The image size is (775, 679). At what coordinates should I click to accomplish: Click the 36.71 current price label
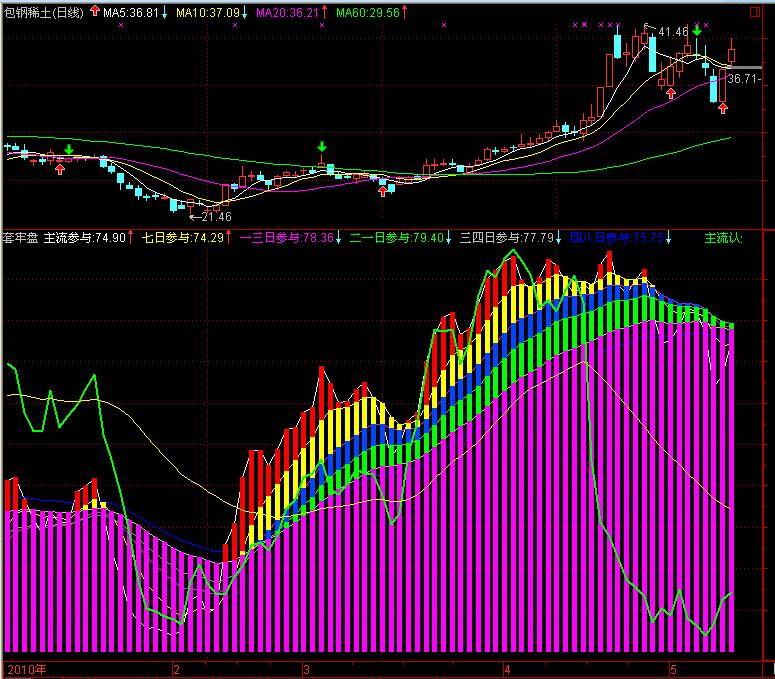point(742,79)
